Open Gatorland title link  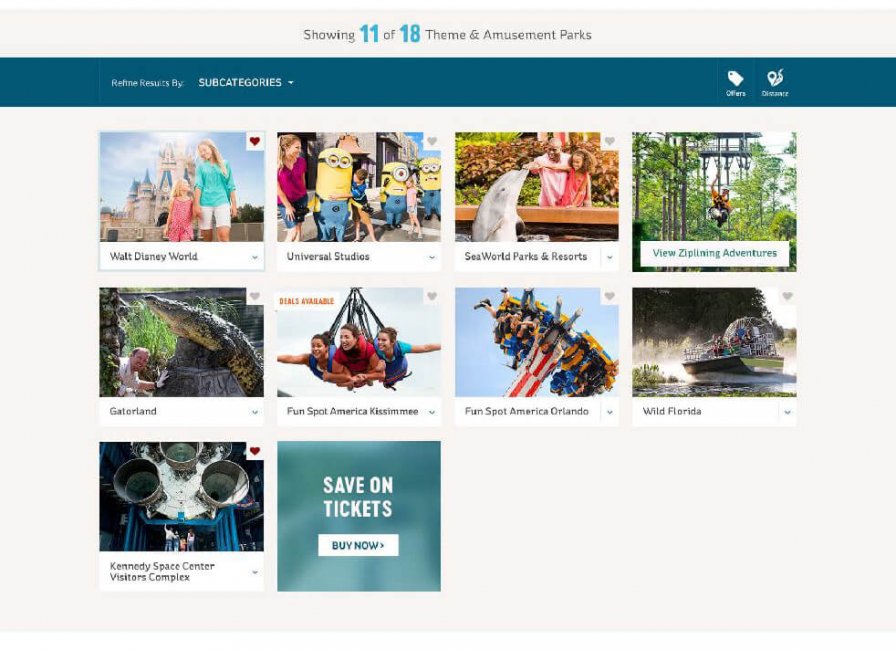pyautogui.click(x=133, y=411)
